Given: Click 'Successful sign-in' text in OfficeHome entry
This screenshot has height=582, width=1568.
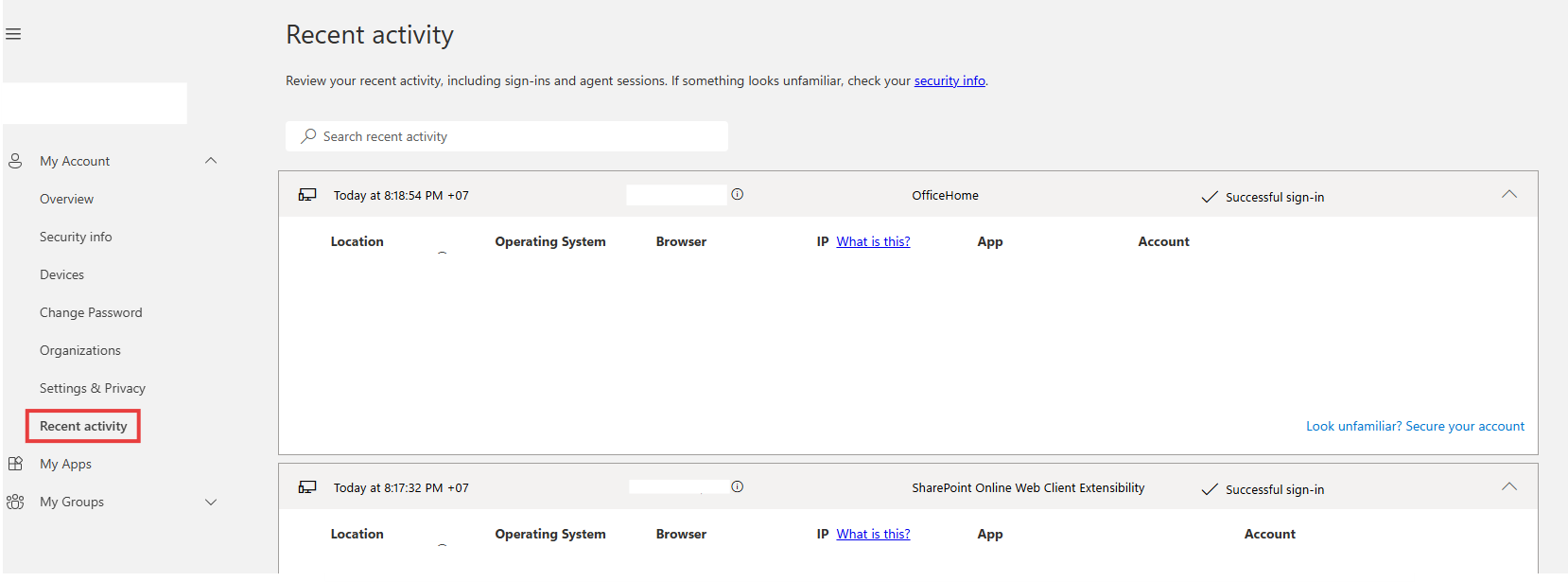Looking at the screenshot, I should click(x=1275, y=197).
